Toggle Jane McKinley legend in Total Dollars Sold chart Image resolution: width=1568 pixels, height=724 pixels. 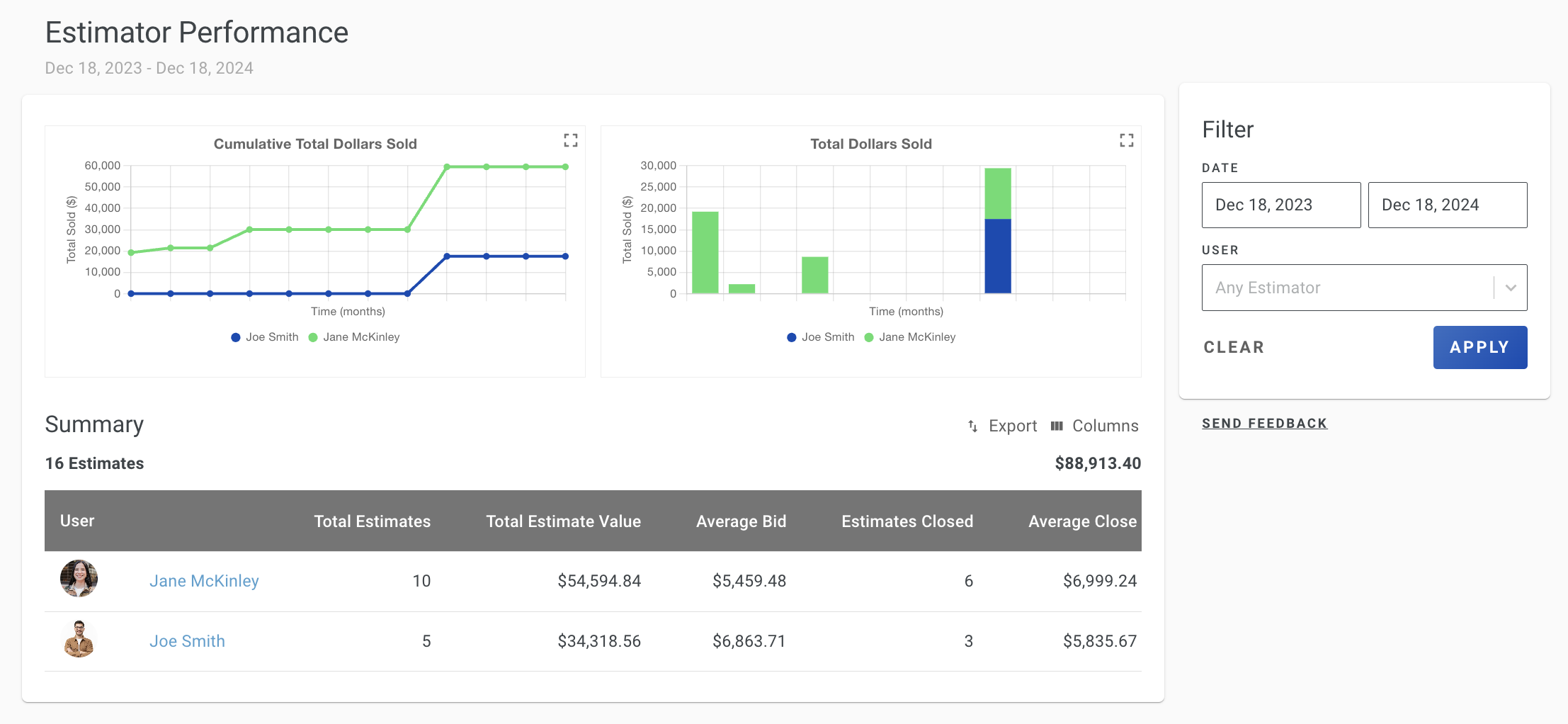click(x=910, y=337)
